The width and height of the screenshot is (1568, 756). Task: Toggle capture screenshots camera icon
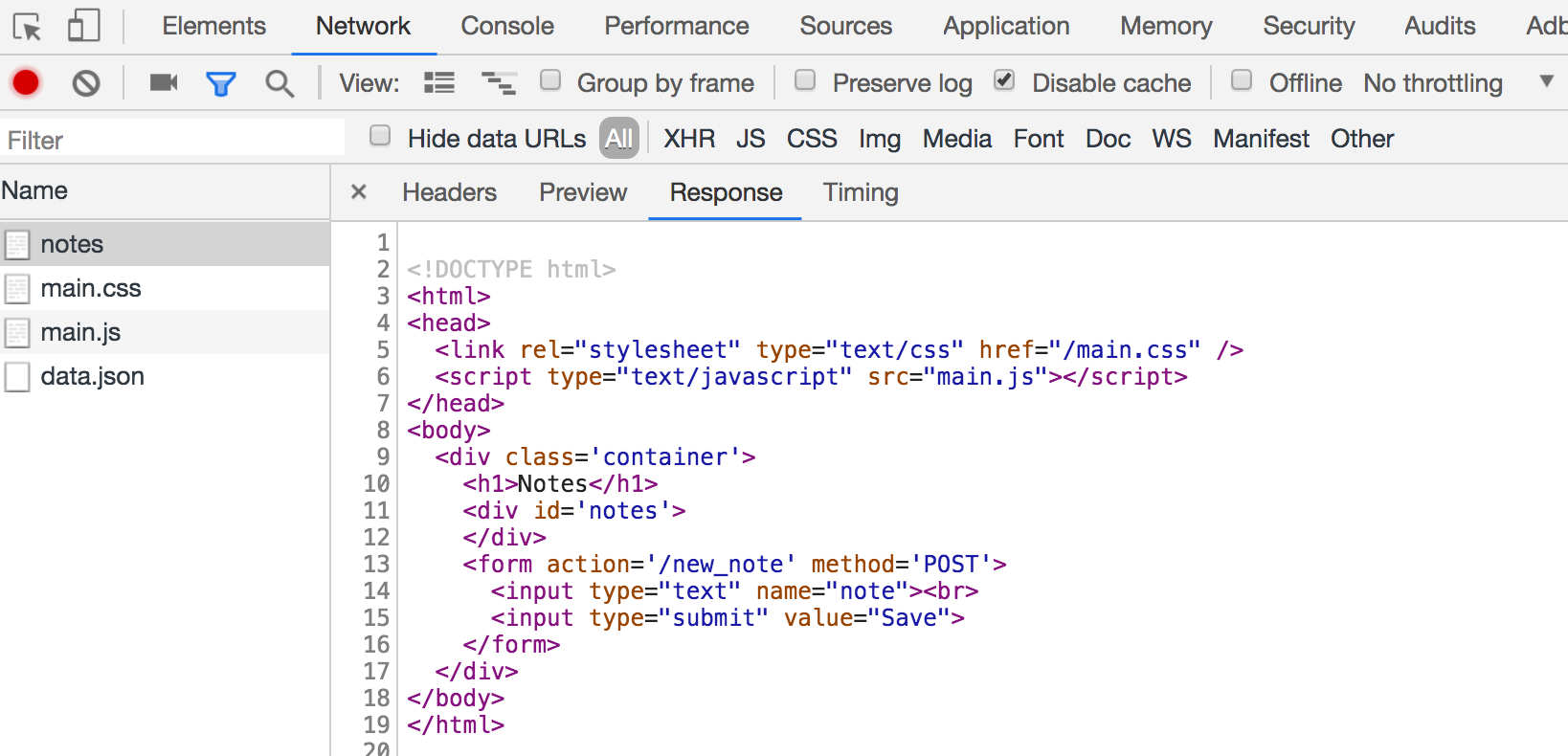pos(164,83)
